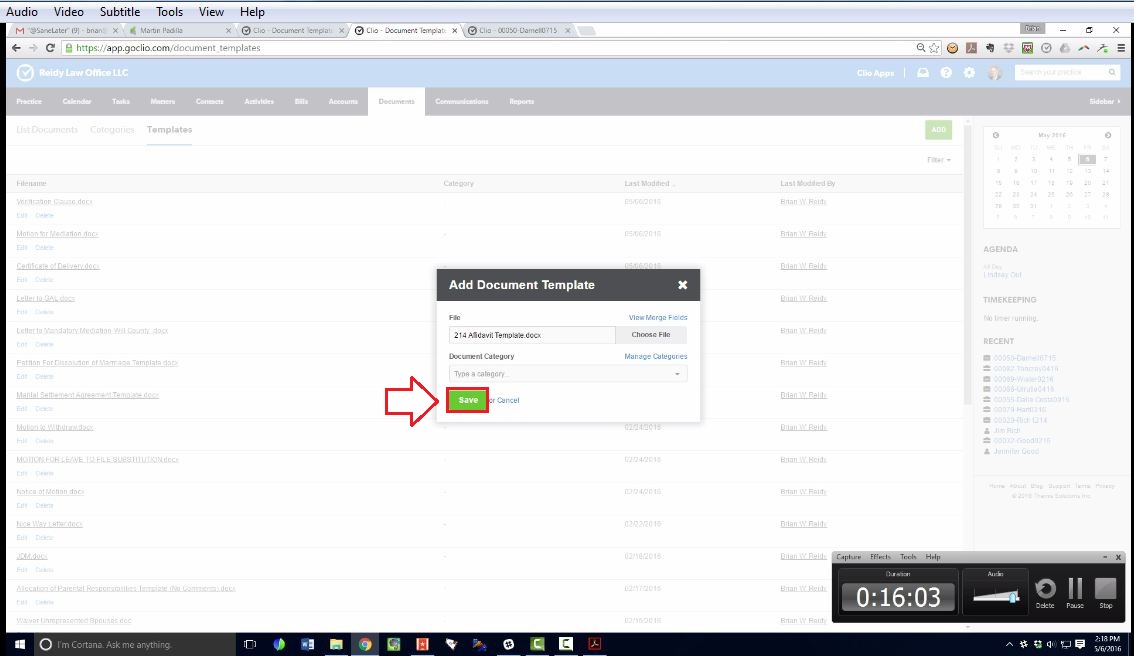Viewport: 1134px width, 656px height.
Task: Open the video player Audio menu
Action: (x=22, y=12)
